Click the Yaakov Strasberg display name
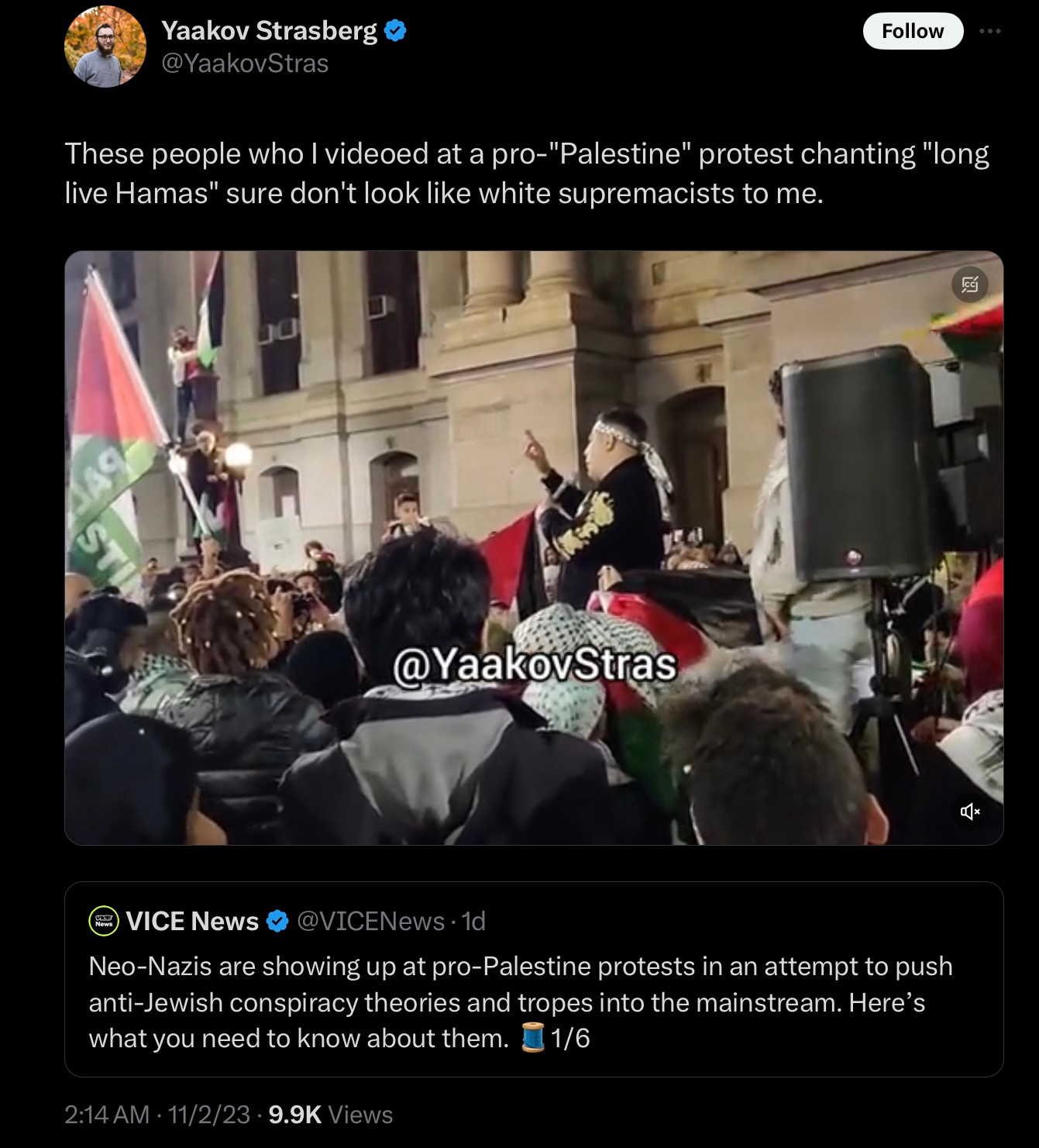Image resolution: width=1039 pixels, height=1148 pixels. coord(269,30)
